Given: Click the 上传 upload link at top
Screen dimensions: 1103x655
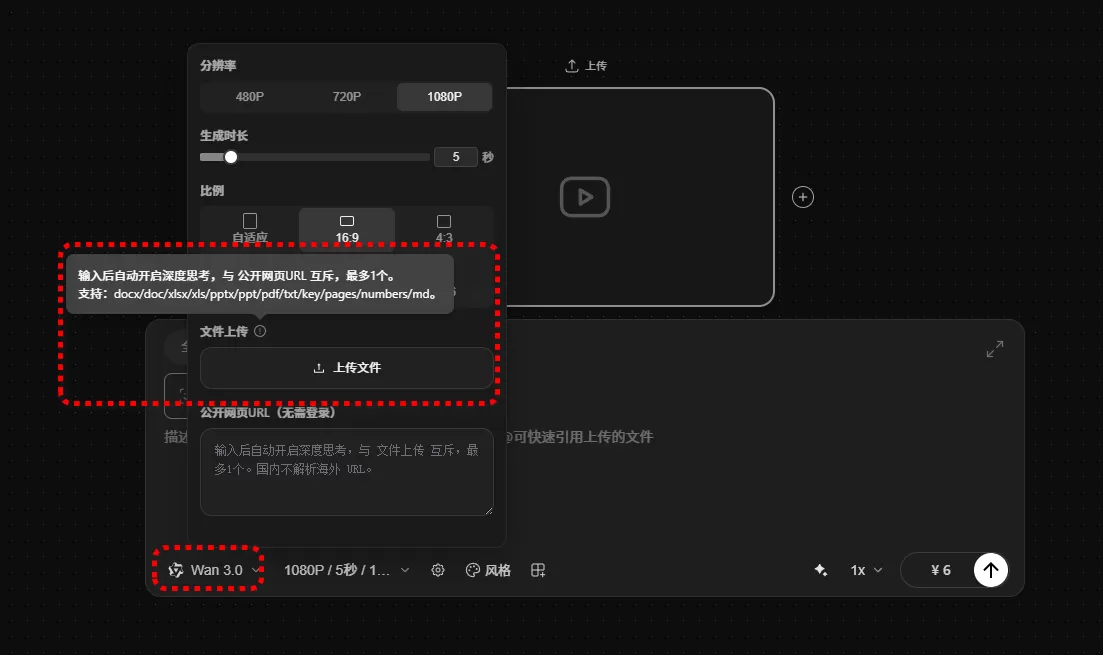Looking at the screenshot, I should pos(586,65).
